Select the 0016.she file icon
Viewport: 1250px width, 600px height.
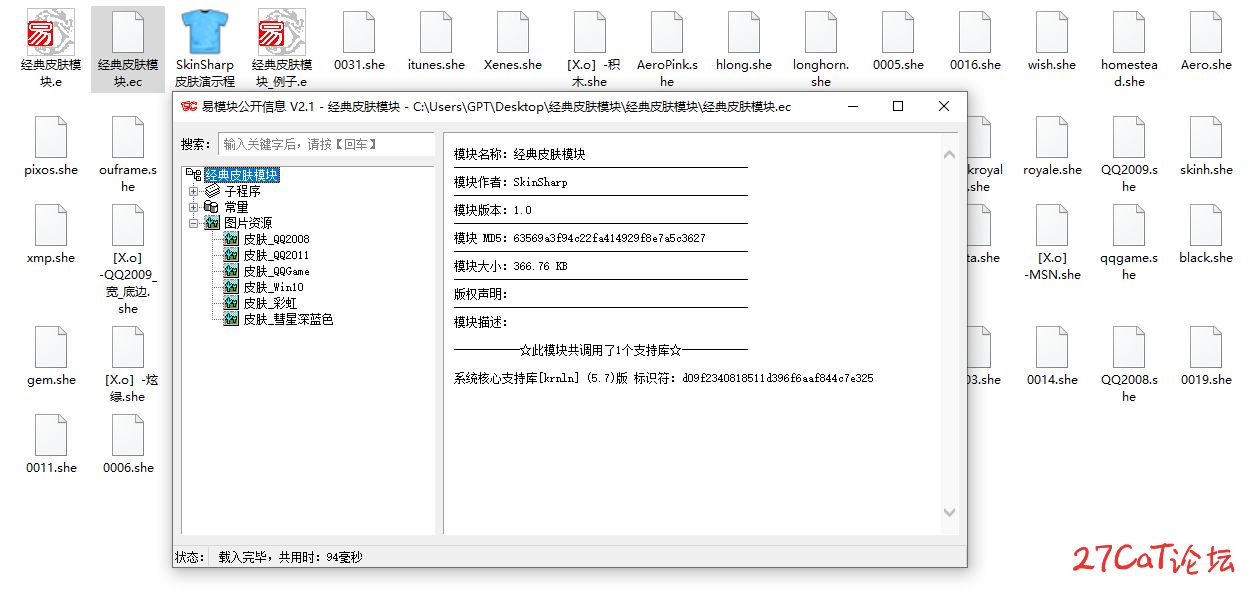click(975, 34)
